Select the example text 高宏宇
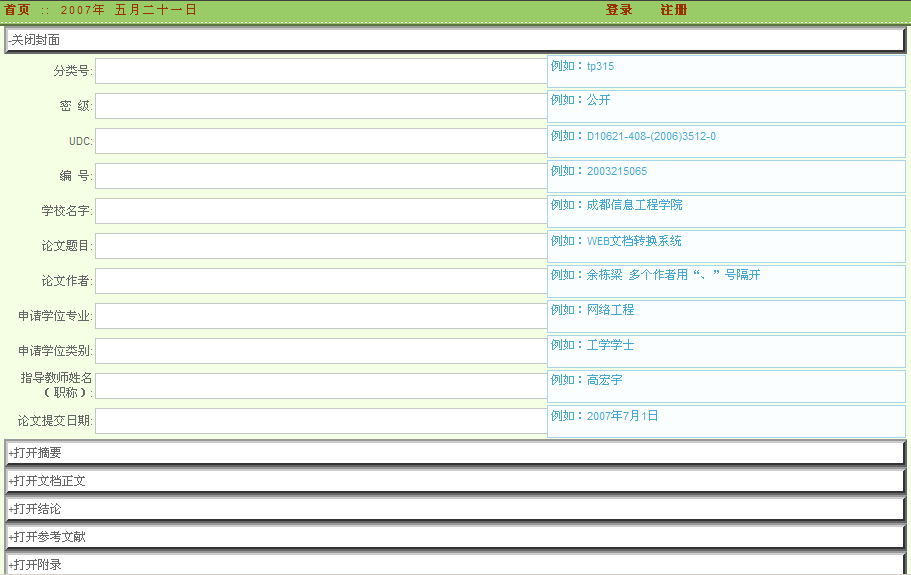 tap(604, 380)
